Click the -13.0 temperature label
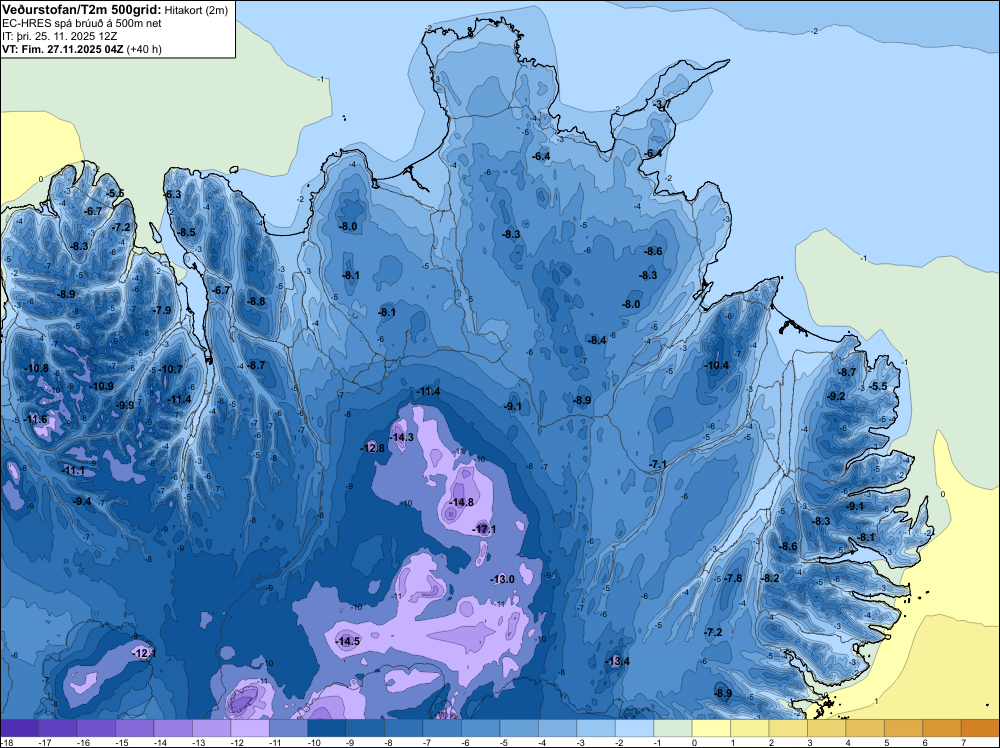Viewport: 1000px width, 748px height. (503, 579)
